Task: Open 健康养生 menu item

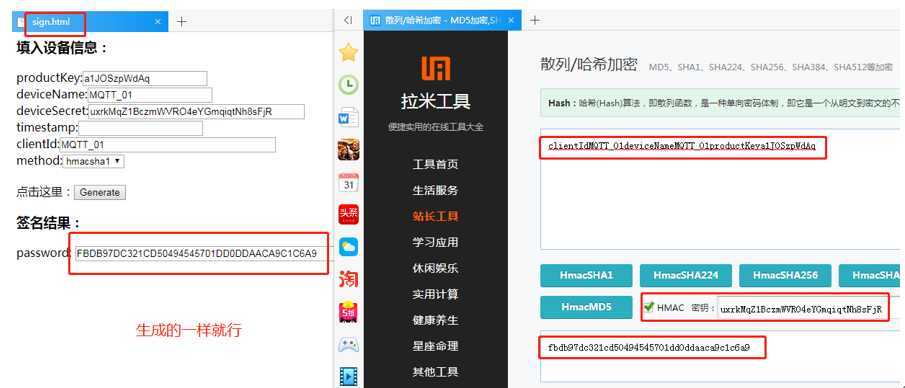Action: 436,320
